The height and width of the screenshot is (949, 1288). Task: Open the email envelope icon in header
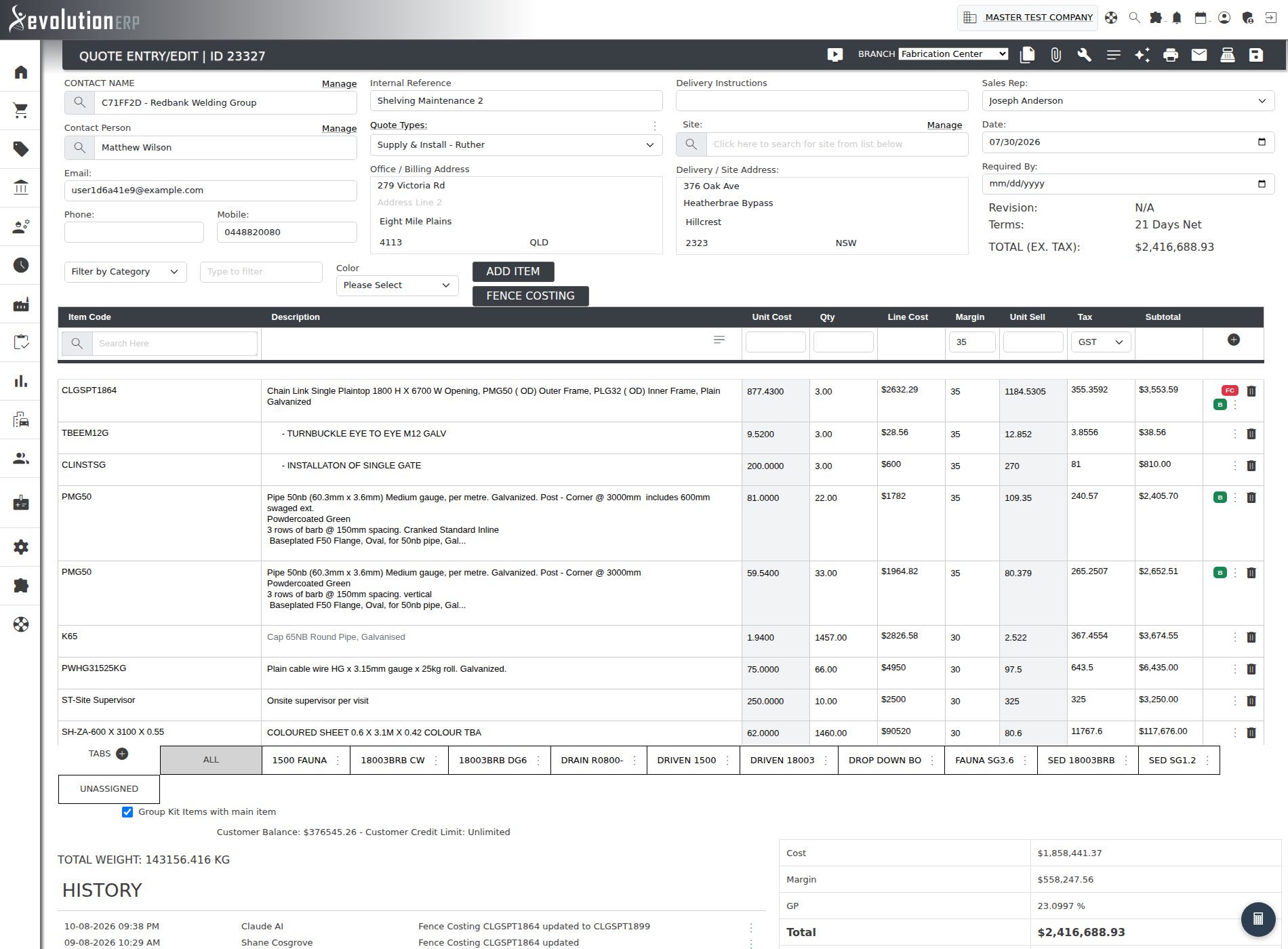tap(1199, 55)
